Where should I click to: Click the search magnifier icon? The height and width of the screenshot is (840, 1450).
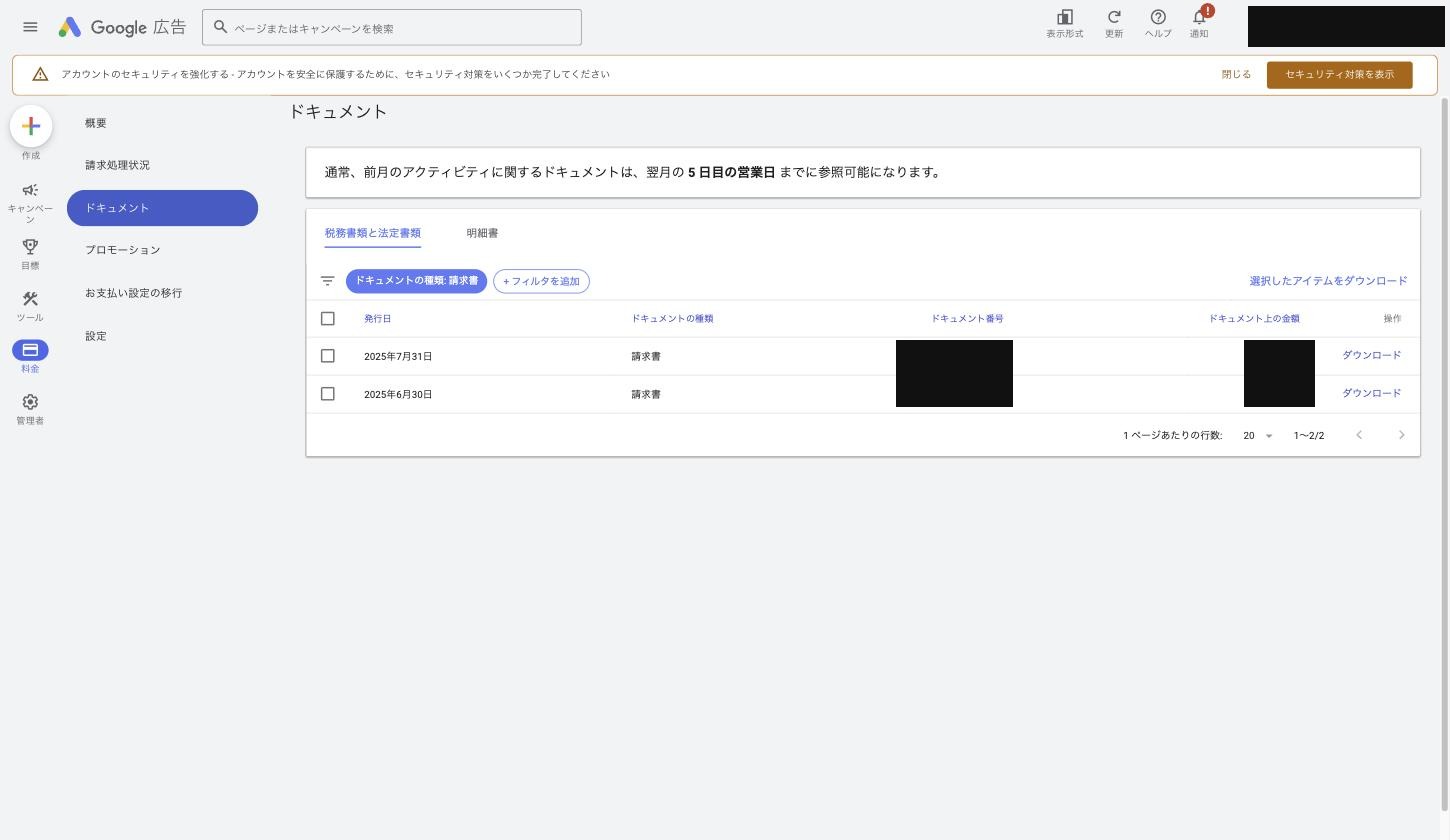221,27
